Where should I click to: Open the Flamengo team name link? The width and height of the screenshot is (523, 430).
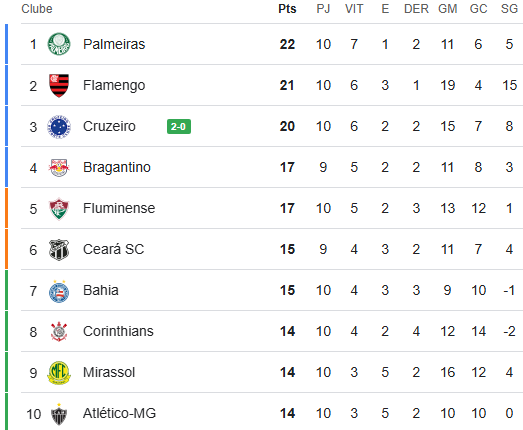point(114,85)
